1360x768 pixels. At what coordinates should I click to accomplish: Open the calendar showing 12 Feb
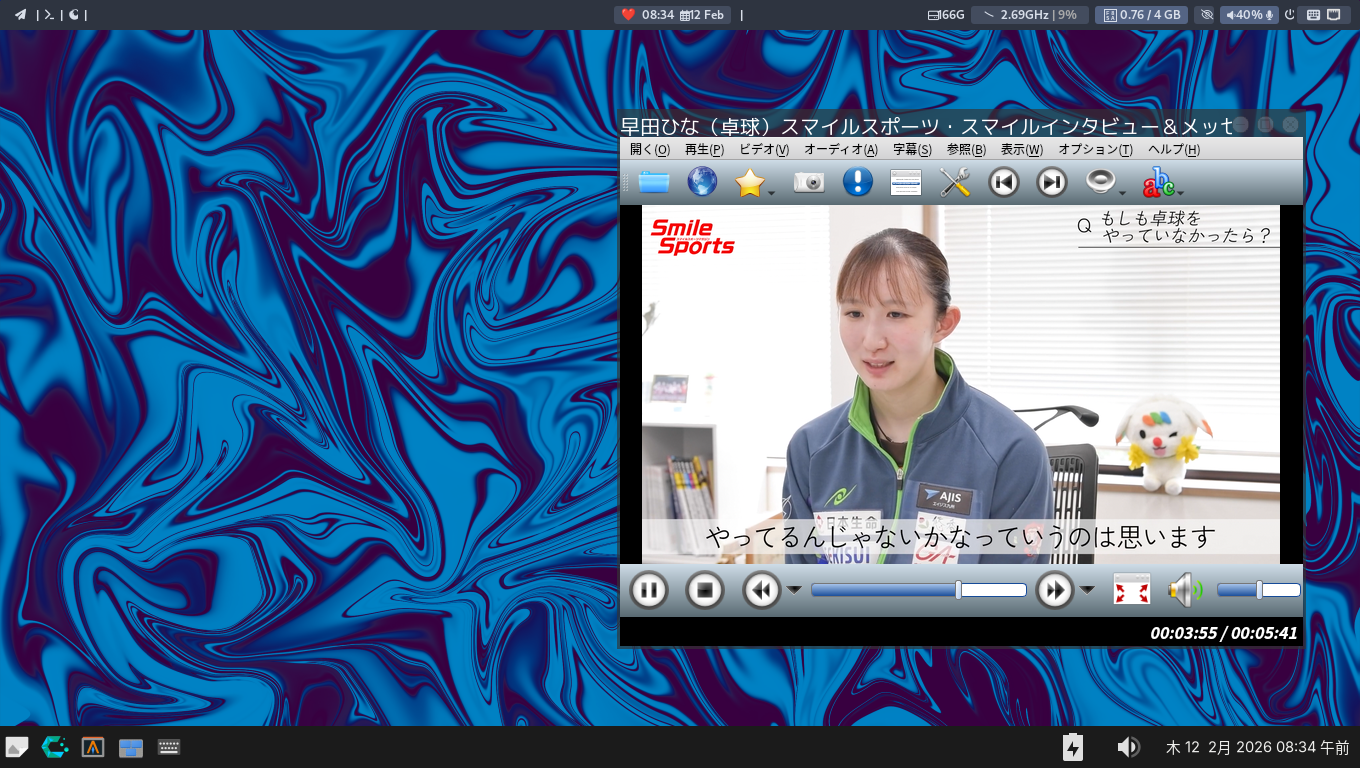pyautogui.click(x=701, y=15)
